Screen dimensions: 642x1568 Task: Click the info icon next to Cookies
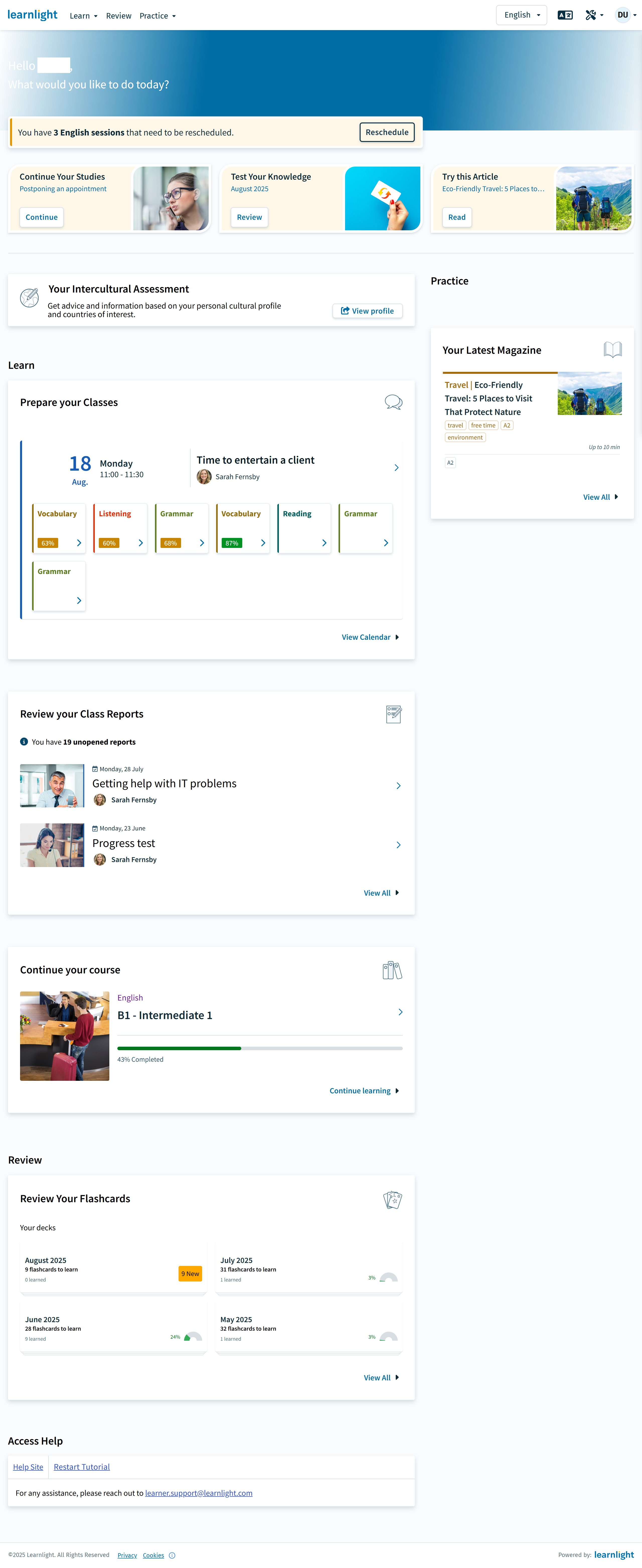click(x=172, y=1555)
